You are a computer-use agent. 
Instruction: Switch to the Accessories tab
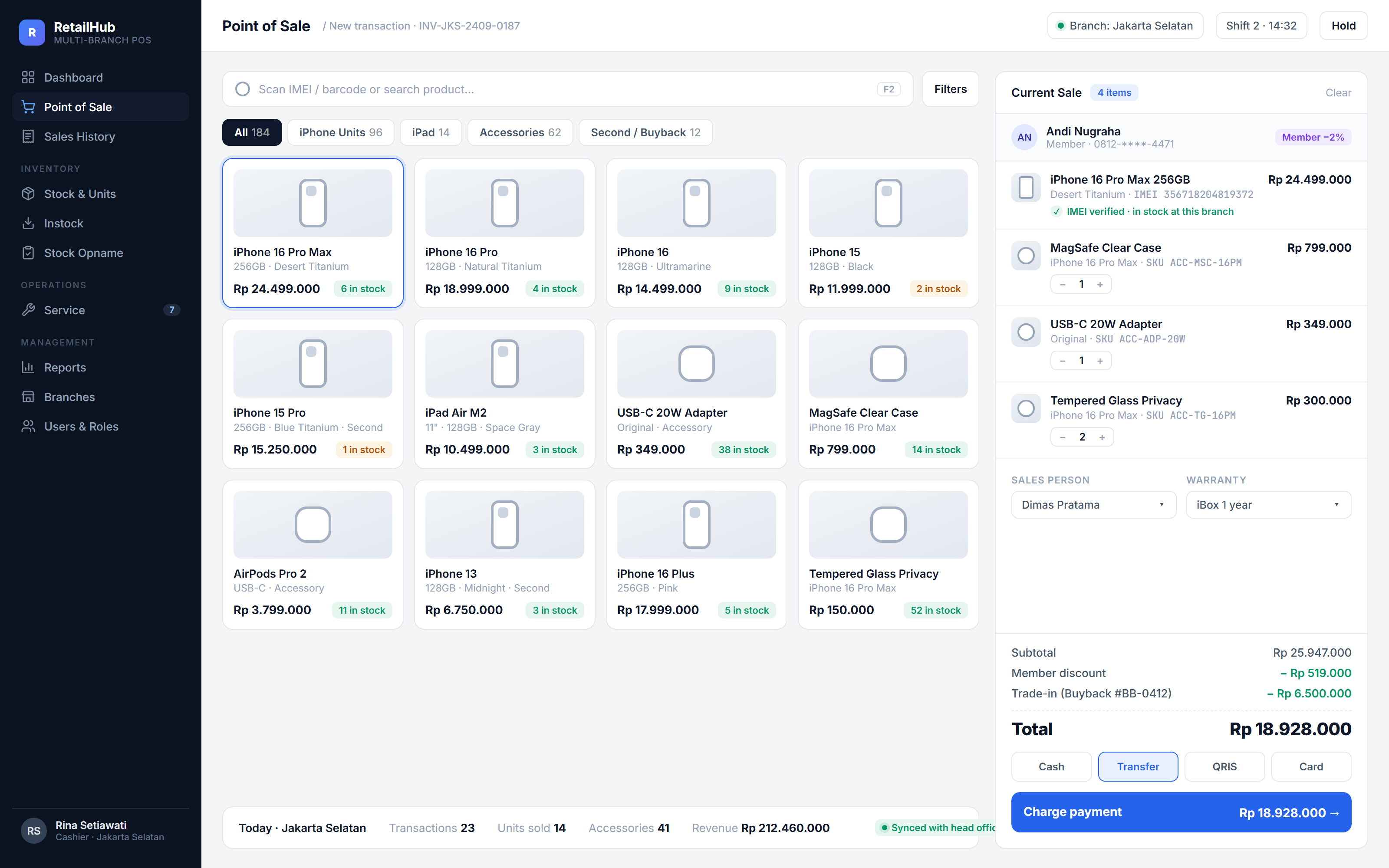pyautogui.click(x=520, y=133)
